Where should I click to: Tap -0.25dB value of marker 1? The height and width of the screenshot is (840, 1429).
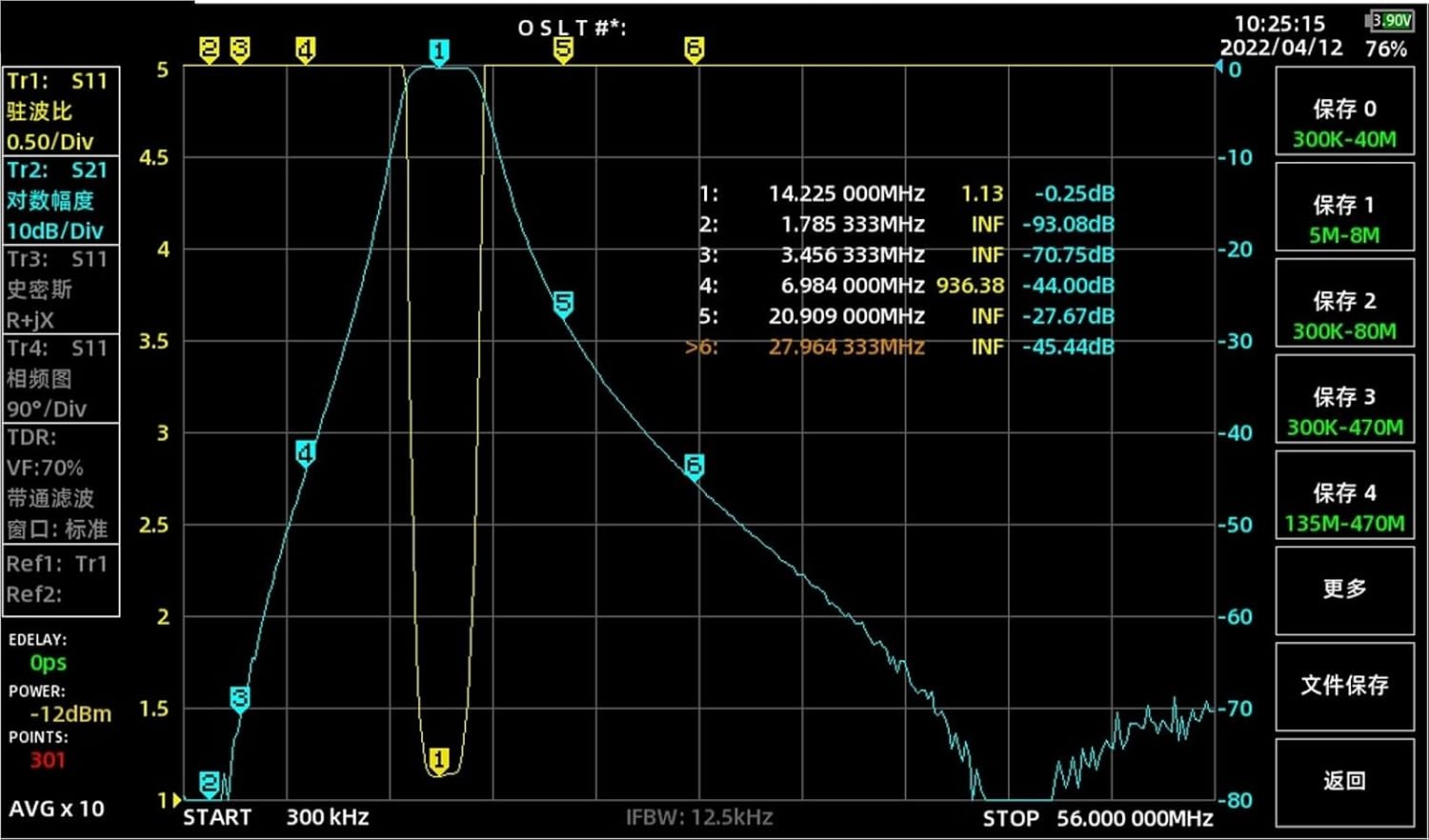[1075, 193]
